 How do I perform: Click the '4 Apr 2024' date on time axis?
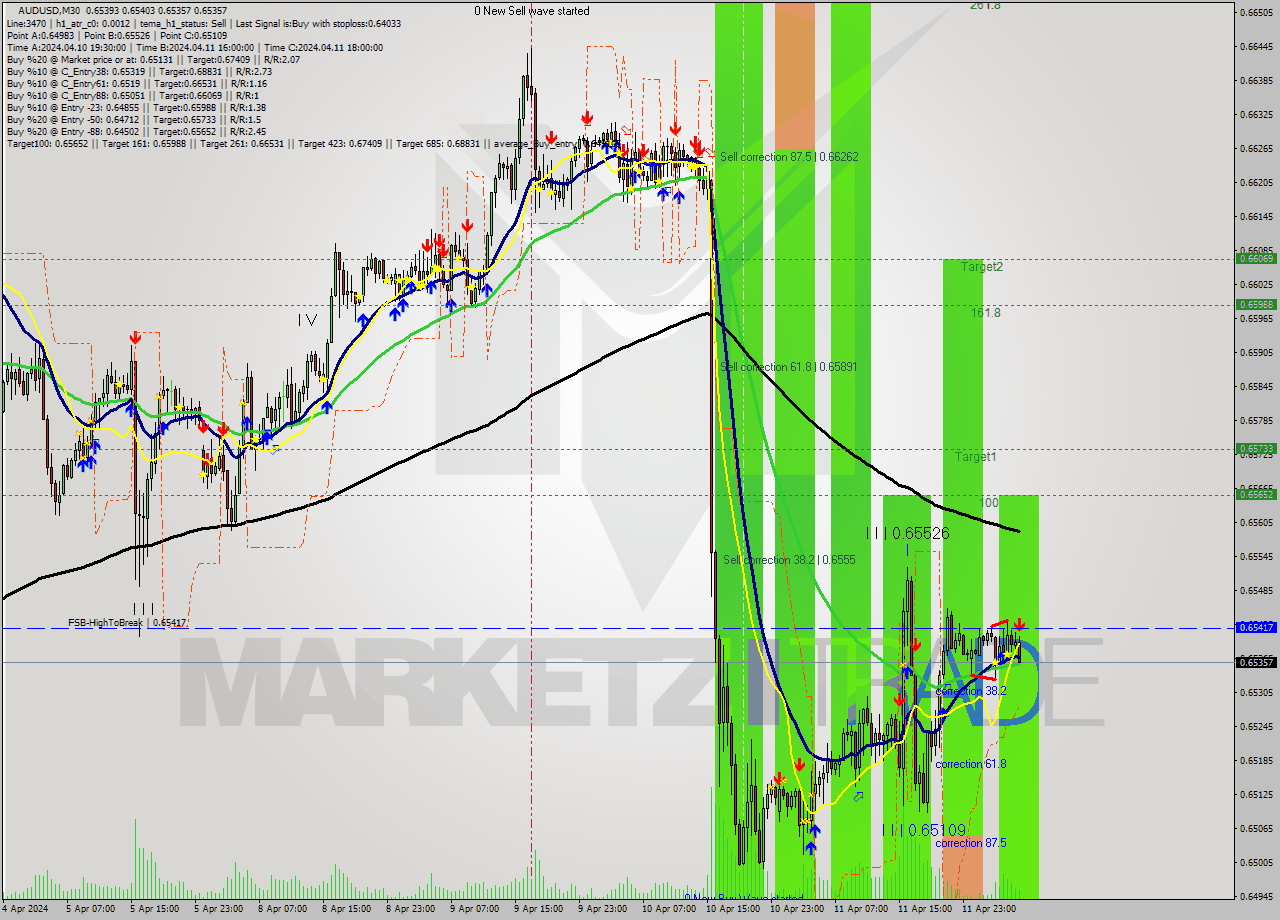(x=27, y=910)
